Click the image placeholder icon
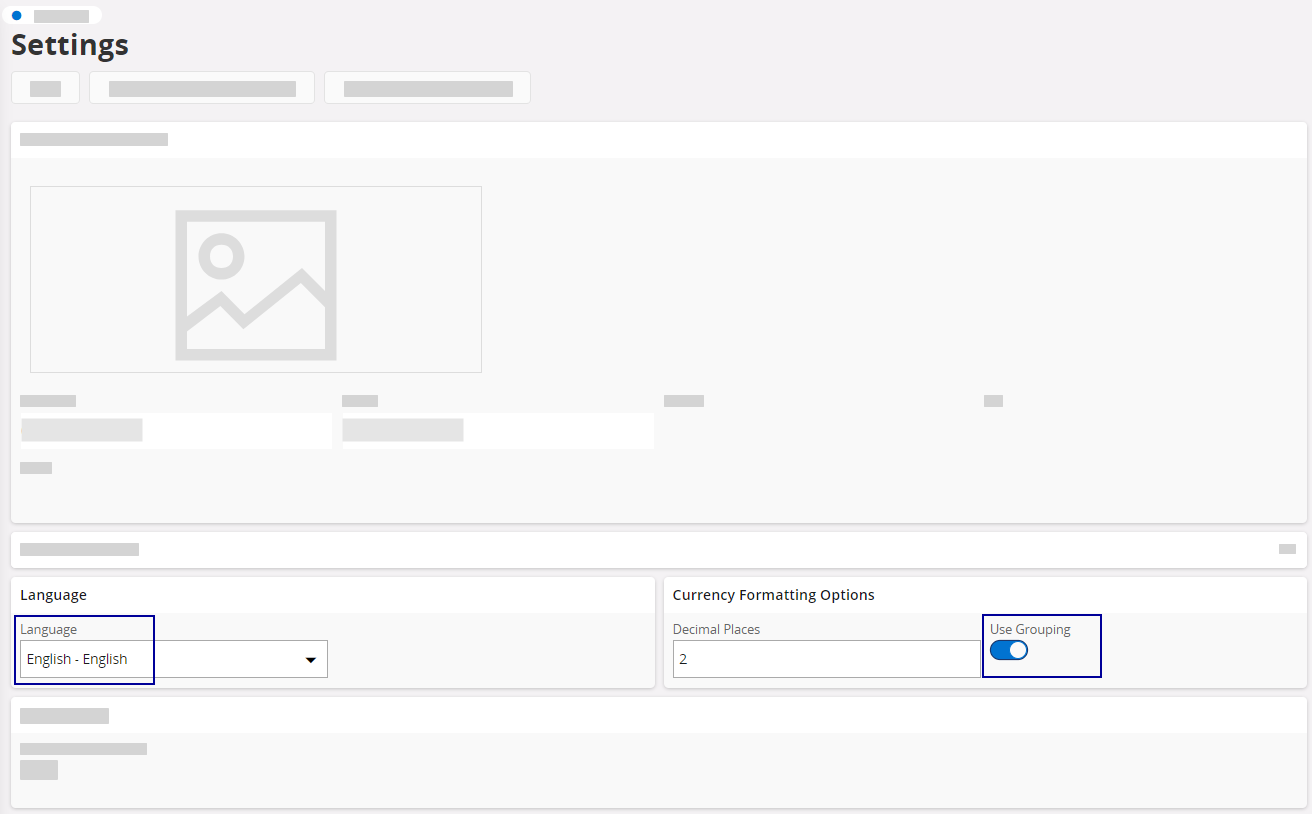 click(256, 284)
